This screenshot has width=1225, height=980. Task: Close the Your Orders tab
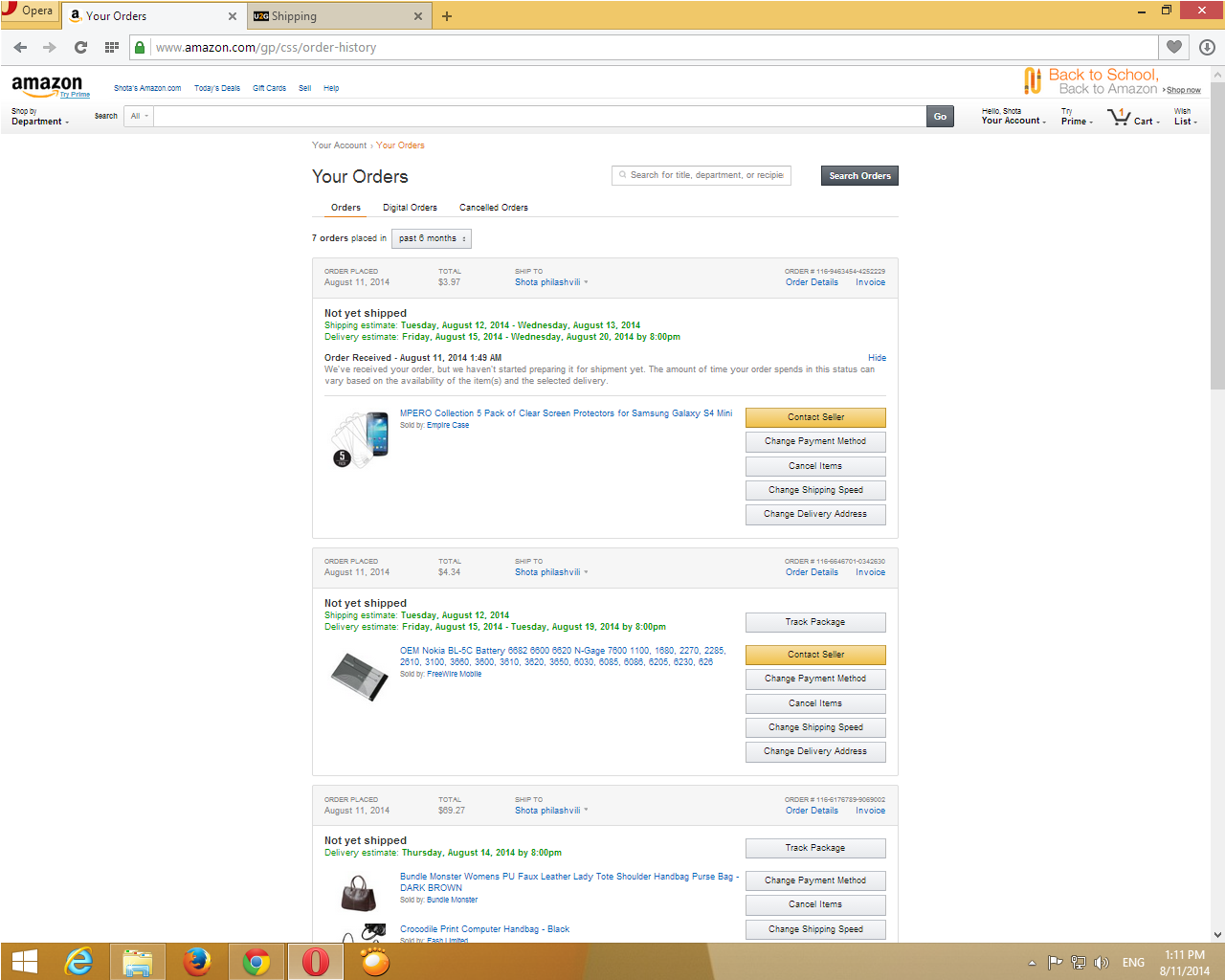[x=232, y=16]
